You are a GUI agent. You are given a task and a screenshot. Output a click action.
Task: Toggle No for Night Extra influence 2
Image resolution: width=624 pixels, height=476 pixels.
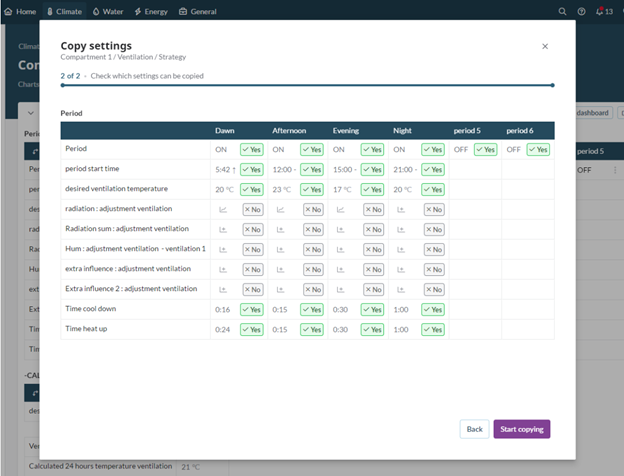click(x=433, y=289)
